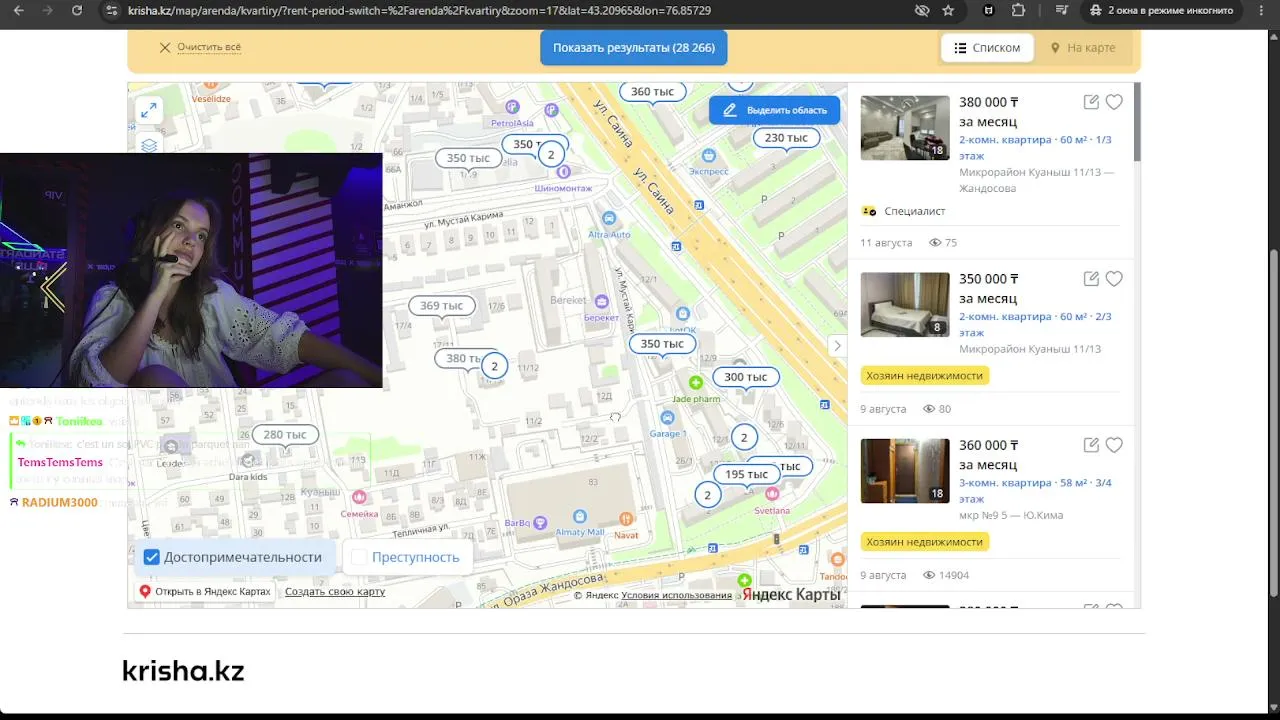Select the 280 тыс map price marker
1280x720 pixels.
pos(285,435)
